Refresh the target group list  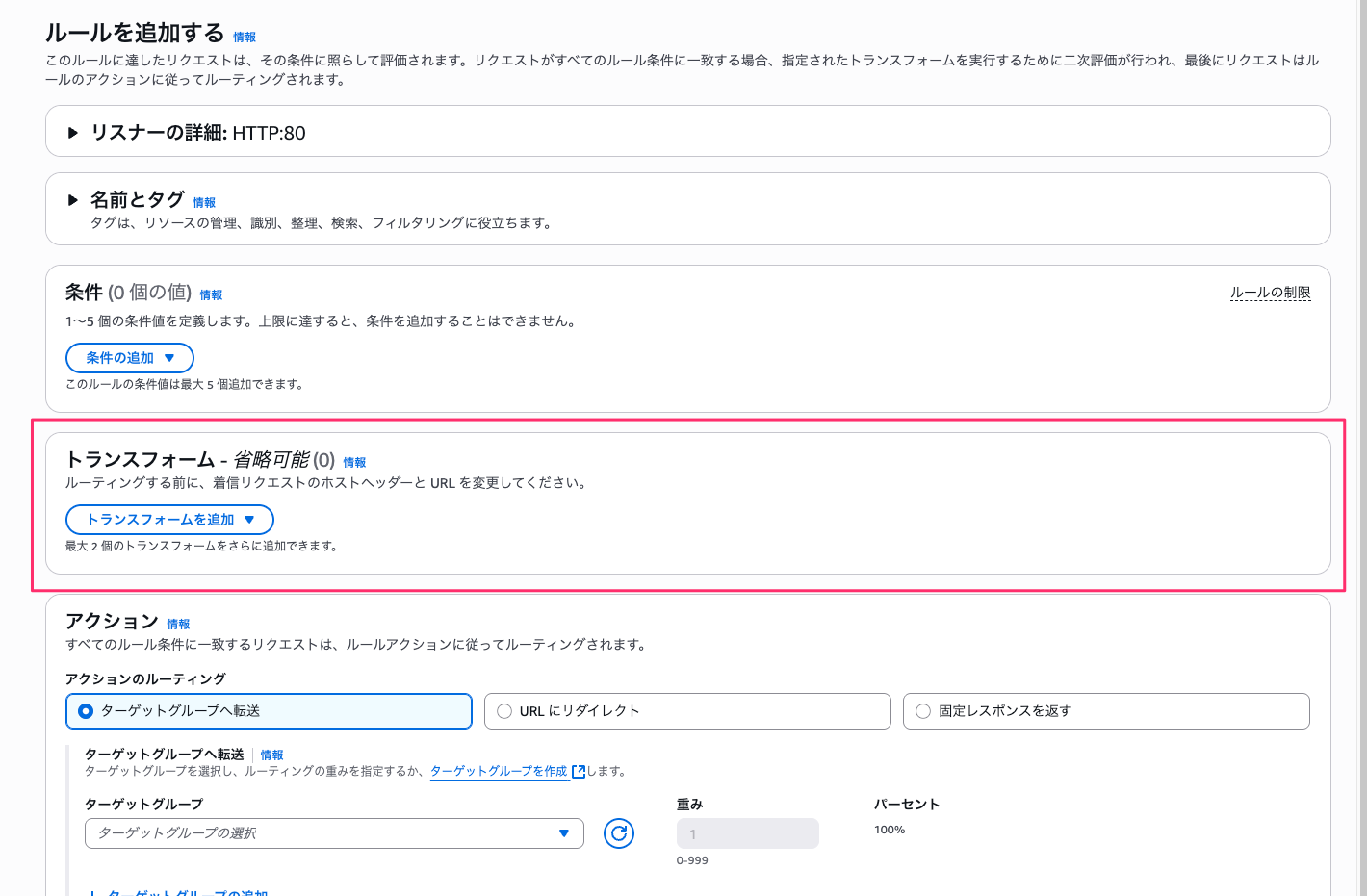618,833
